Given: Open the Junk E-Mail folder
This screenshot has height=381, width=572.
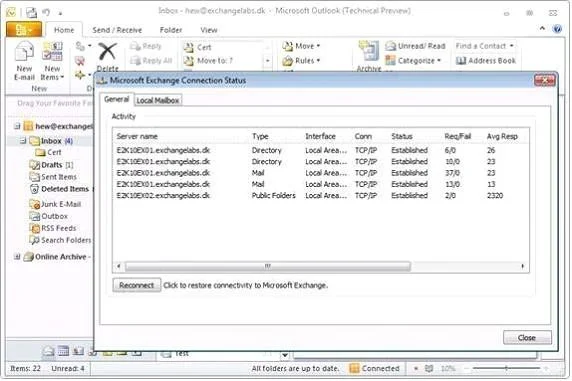Looking at the screenshot, I should pyautogui.click(x=55, y=204).
